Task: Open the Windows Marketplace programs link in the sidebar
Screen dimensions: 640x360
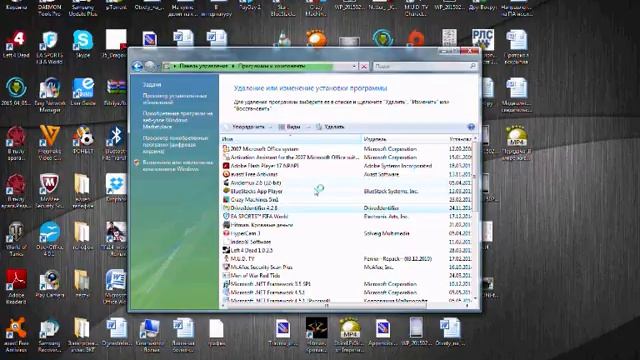Action: (x=178, y=120)
